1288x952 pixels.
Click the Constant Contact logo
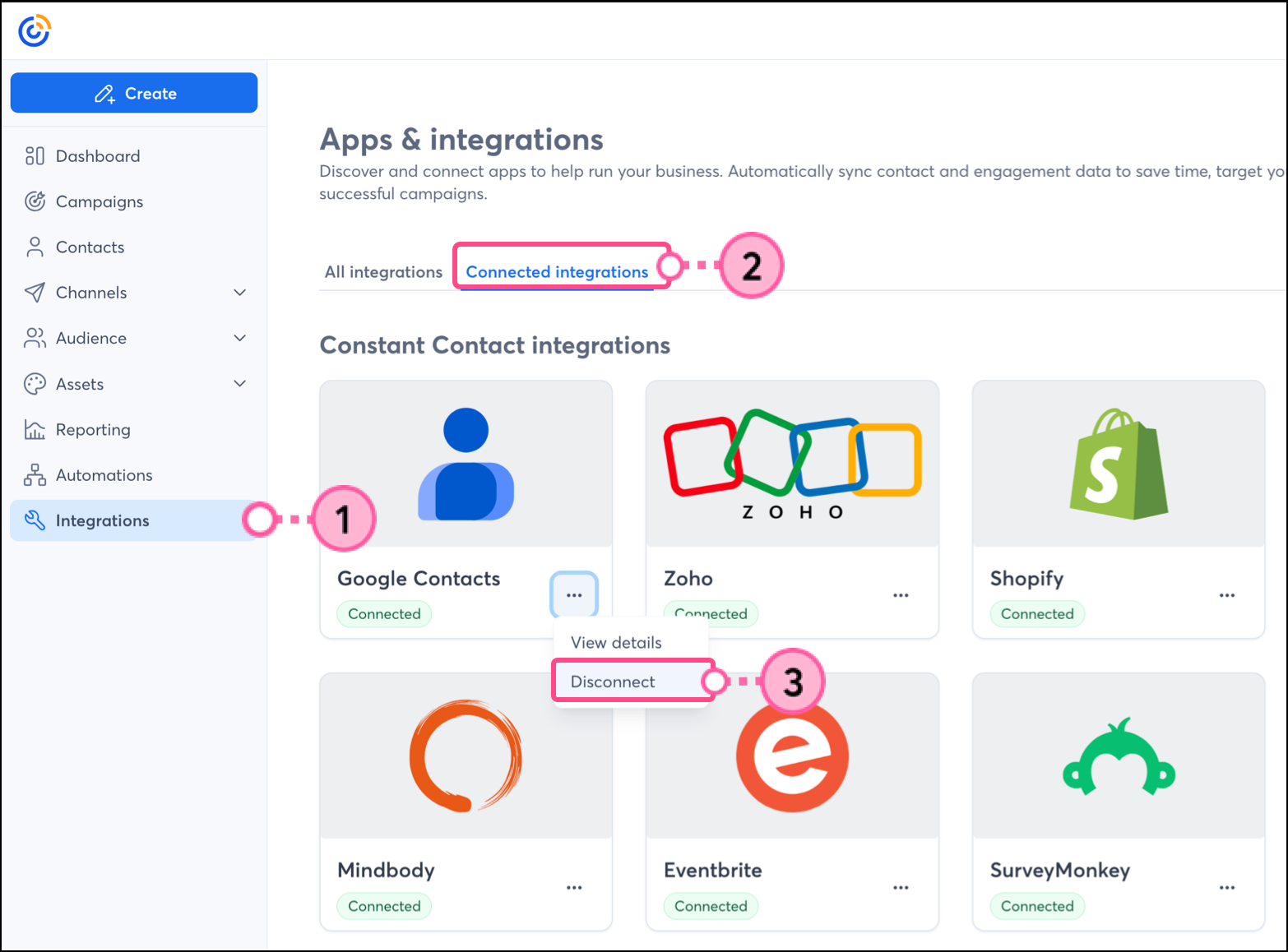35,31
